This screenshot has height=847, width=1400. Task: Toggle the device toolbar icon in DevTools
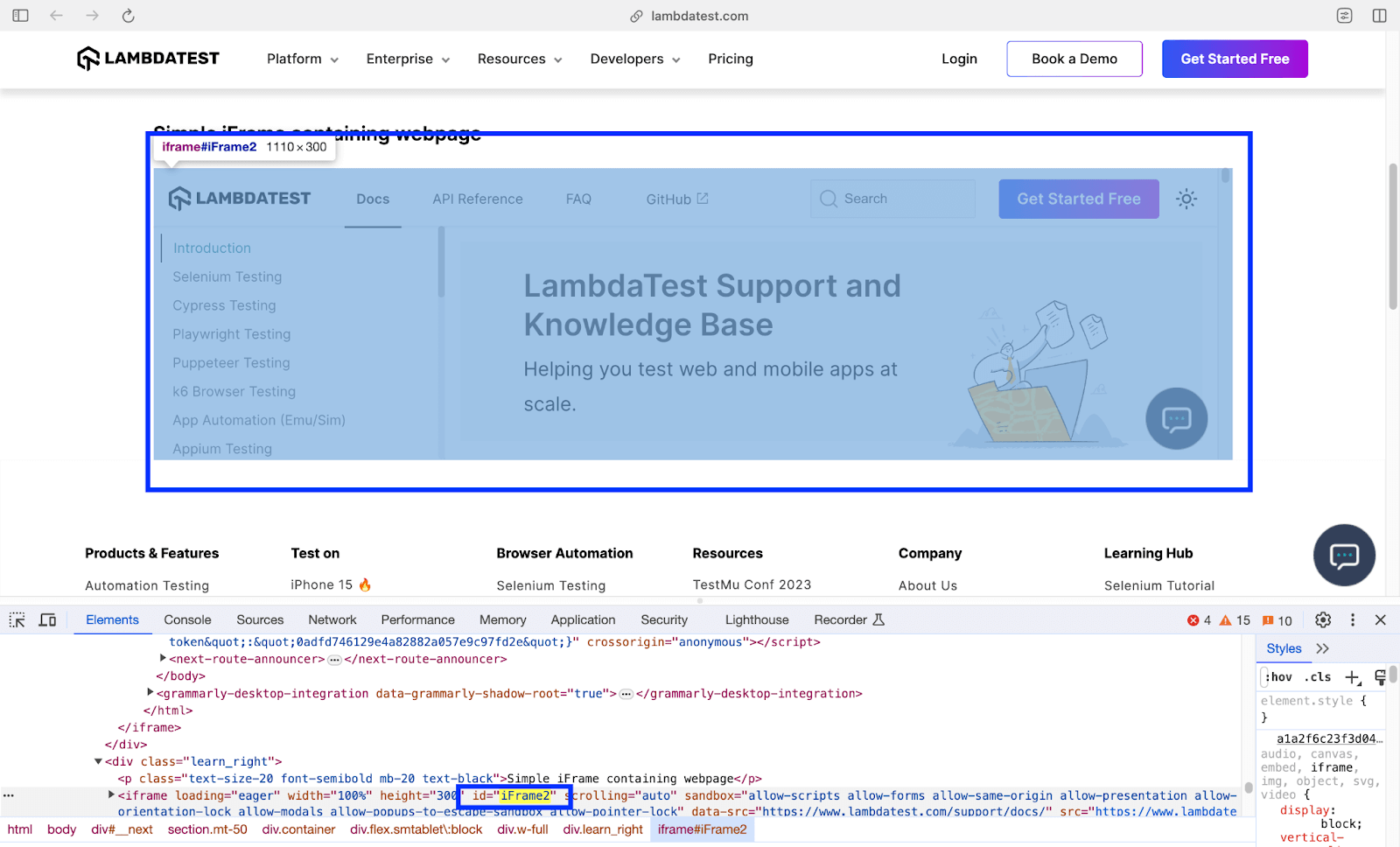(x=47, y=619)
